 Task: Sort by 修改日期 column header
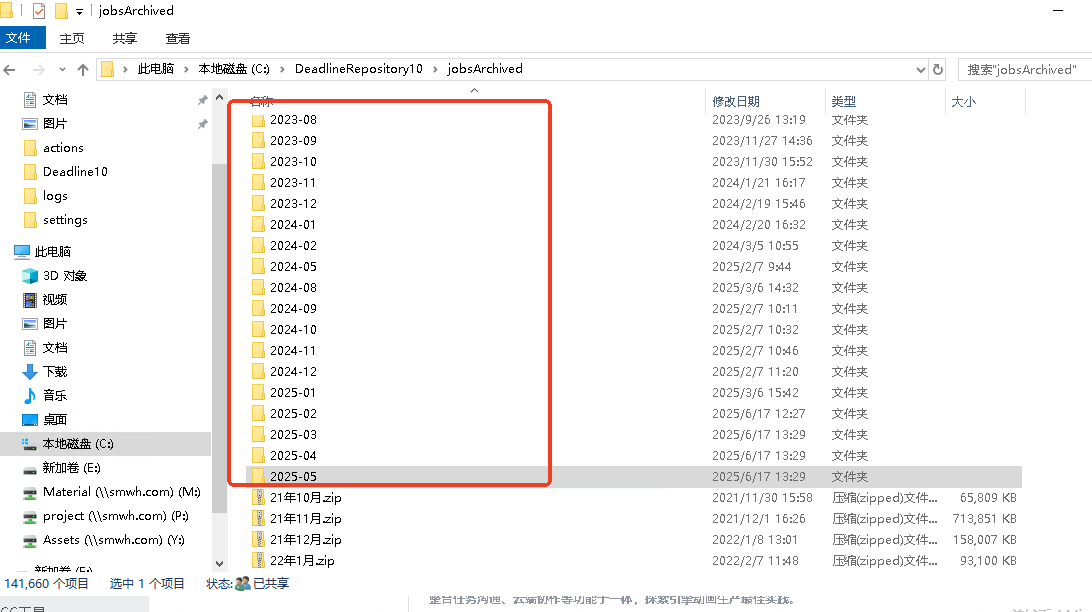735,102
